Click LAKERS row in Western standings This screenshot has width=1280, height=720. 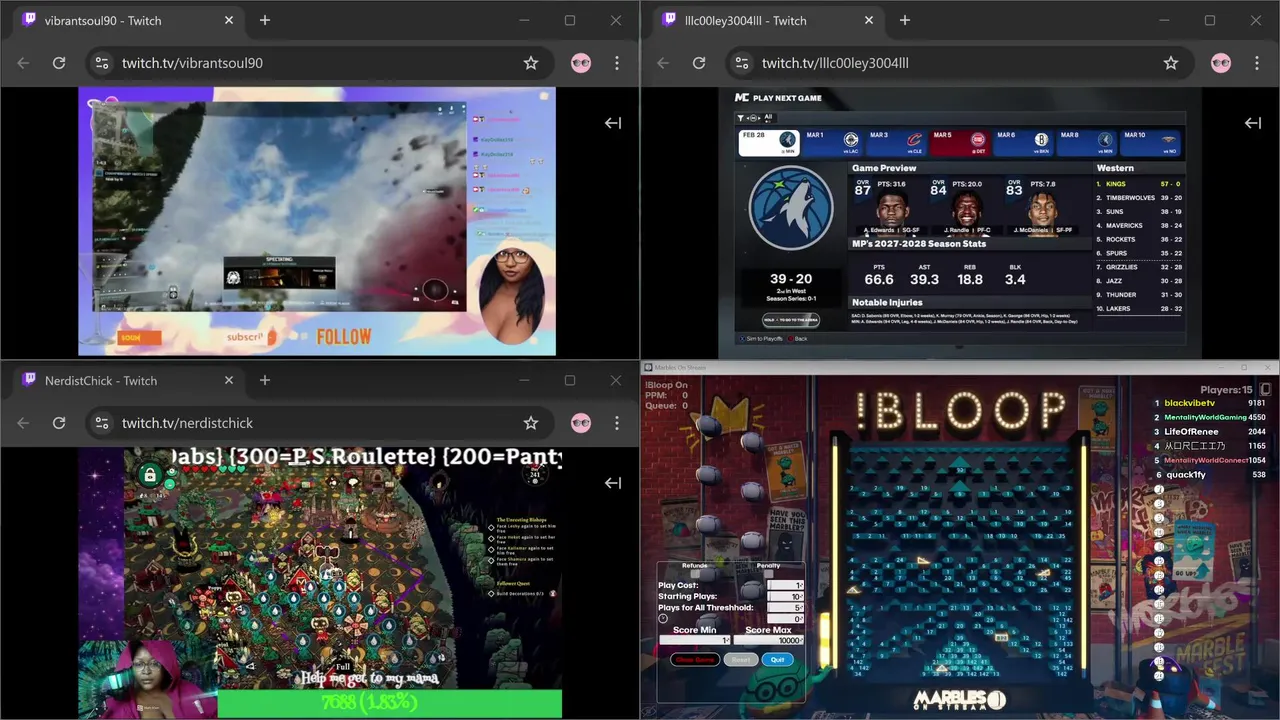[x=1139, y=309]
